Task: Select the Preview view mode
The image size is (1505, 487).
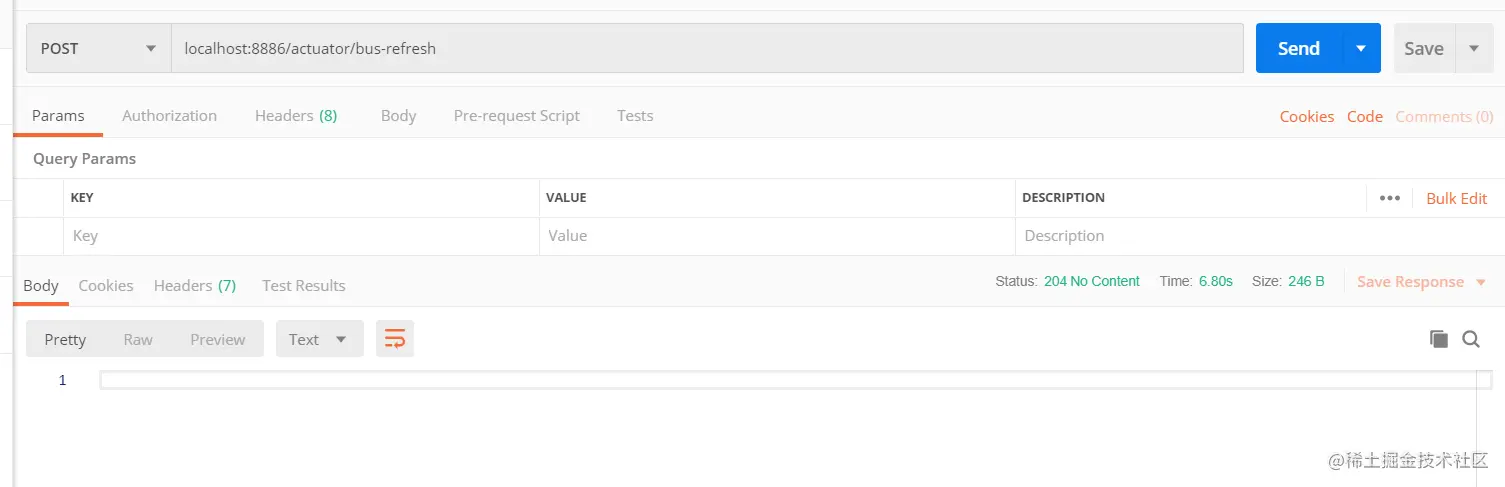Action: [218, 339]
